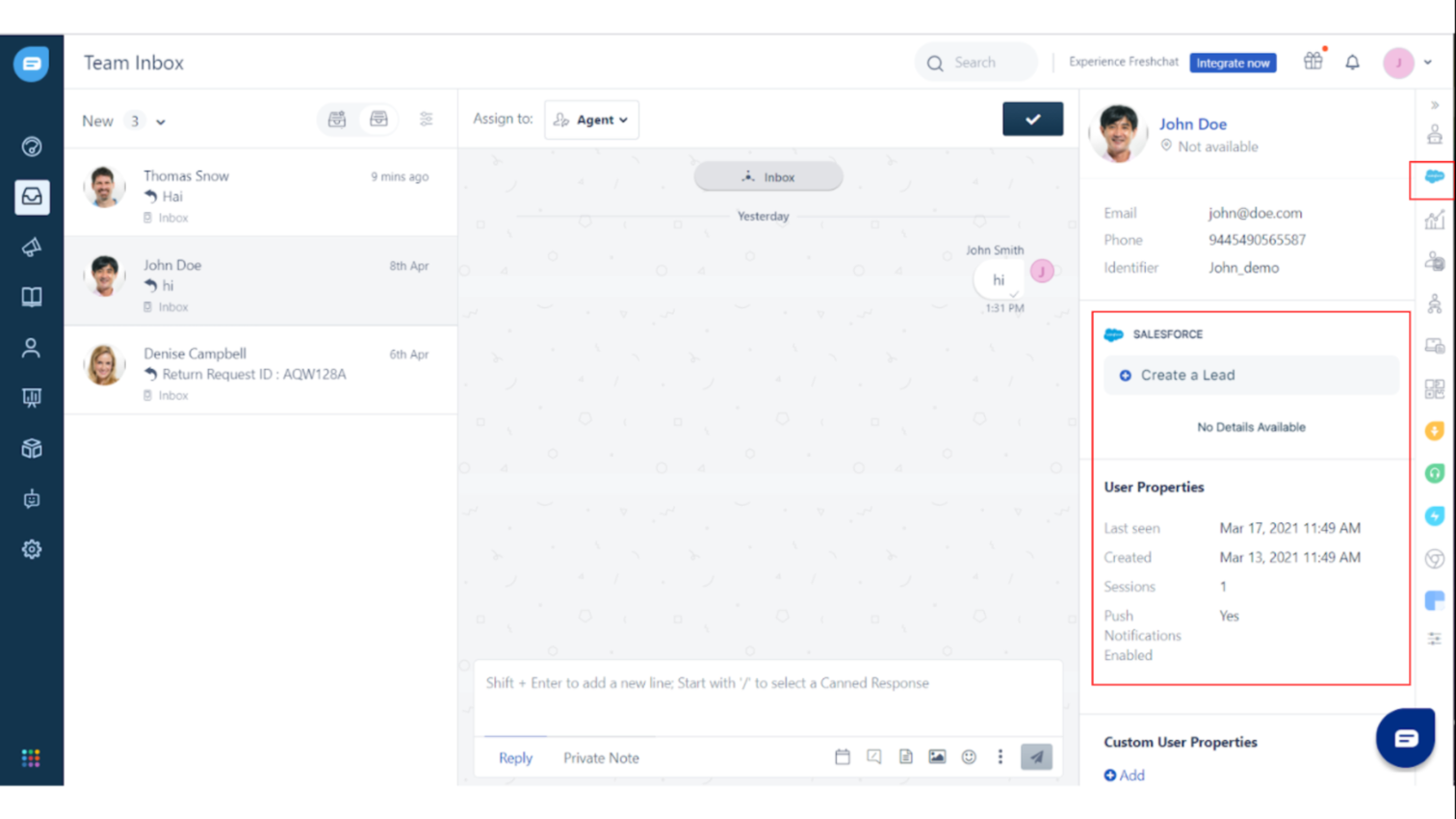Click the Integrate now button

click(1233, 62)
